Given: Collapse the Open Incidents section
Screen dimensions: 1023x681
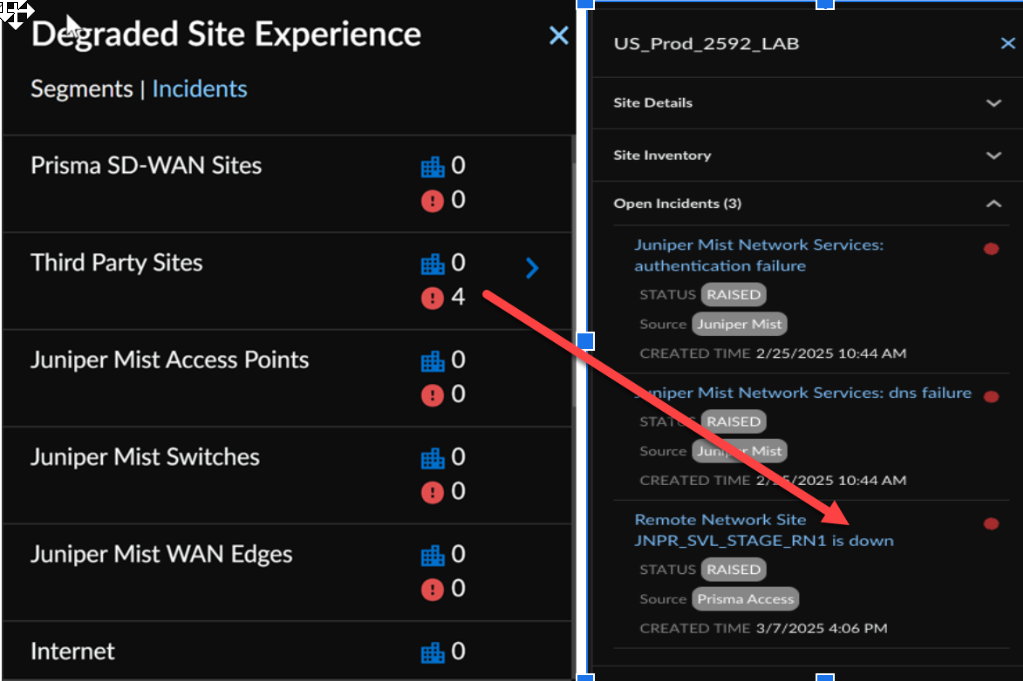Looking at the screenshot, I should pyautogui.click(x=993, y=204).
